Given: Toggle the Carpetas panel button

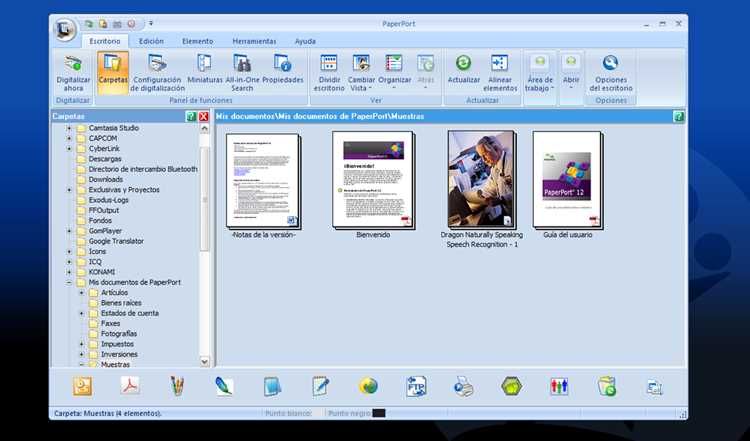Looking at the screenshot, I should (x=113, y=72).
